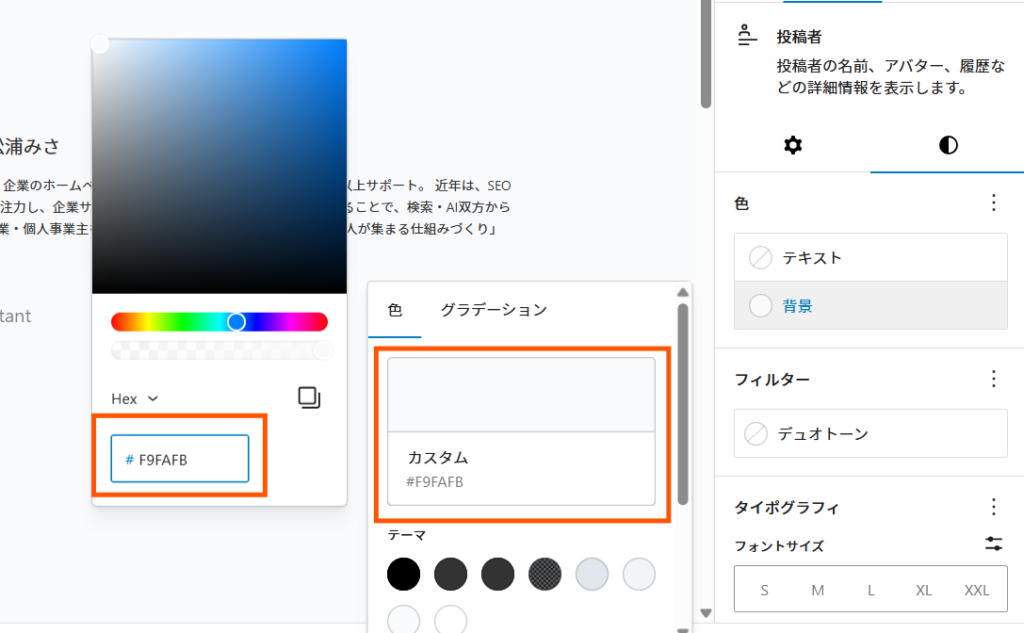Pick the black theme color swatch
Image resolution: width=1024 pixels, height=633 pixels.
click(x=404, y=574)
